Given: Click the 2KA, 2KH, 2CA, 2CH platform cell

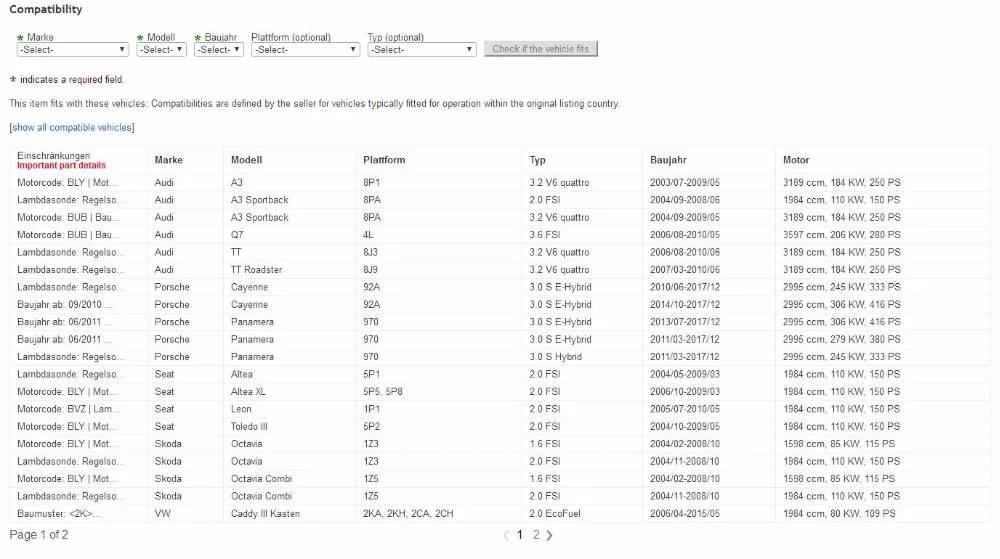Looking at the screenshot, I should [408, 514].
